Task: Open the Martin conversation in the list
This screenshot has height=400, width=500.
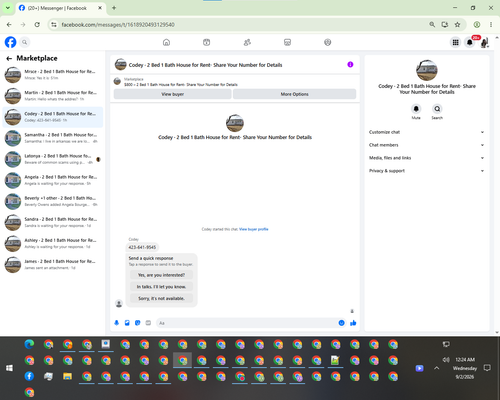Action: [53, 96]
